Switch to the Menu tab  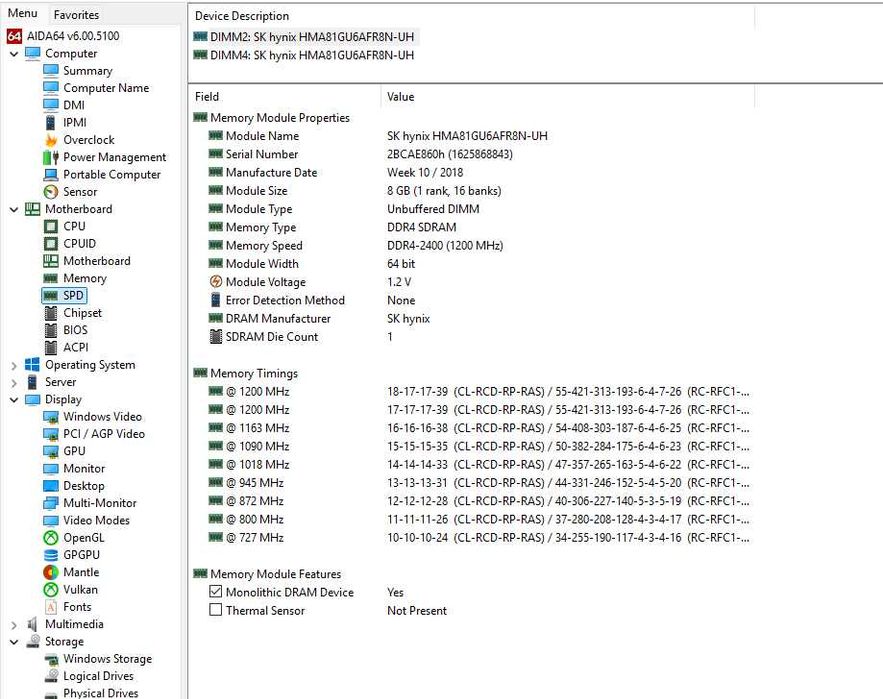23,14
